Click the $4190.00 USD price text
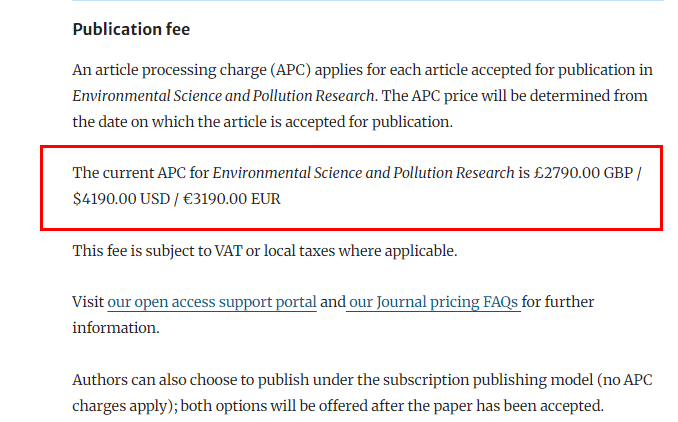The image size is (678, 422). tap(122, 199)
